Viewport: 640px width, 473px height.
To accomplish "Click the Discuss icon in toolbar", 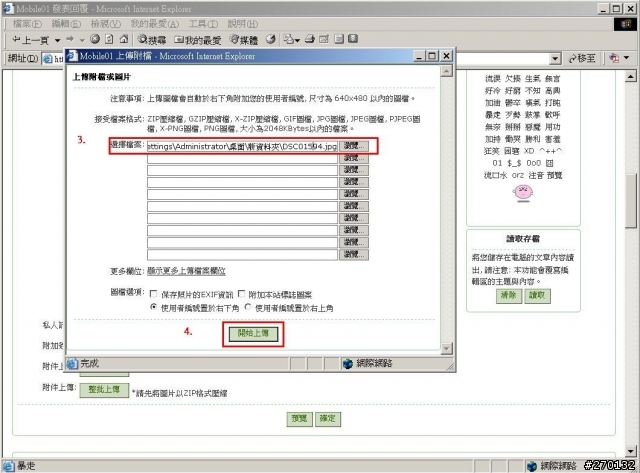I will pyautogui.click(x=339, y=39).
